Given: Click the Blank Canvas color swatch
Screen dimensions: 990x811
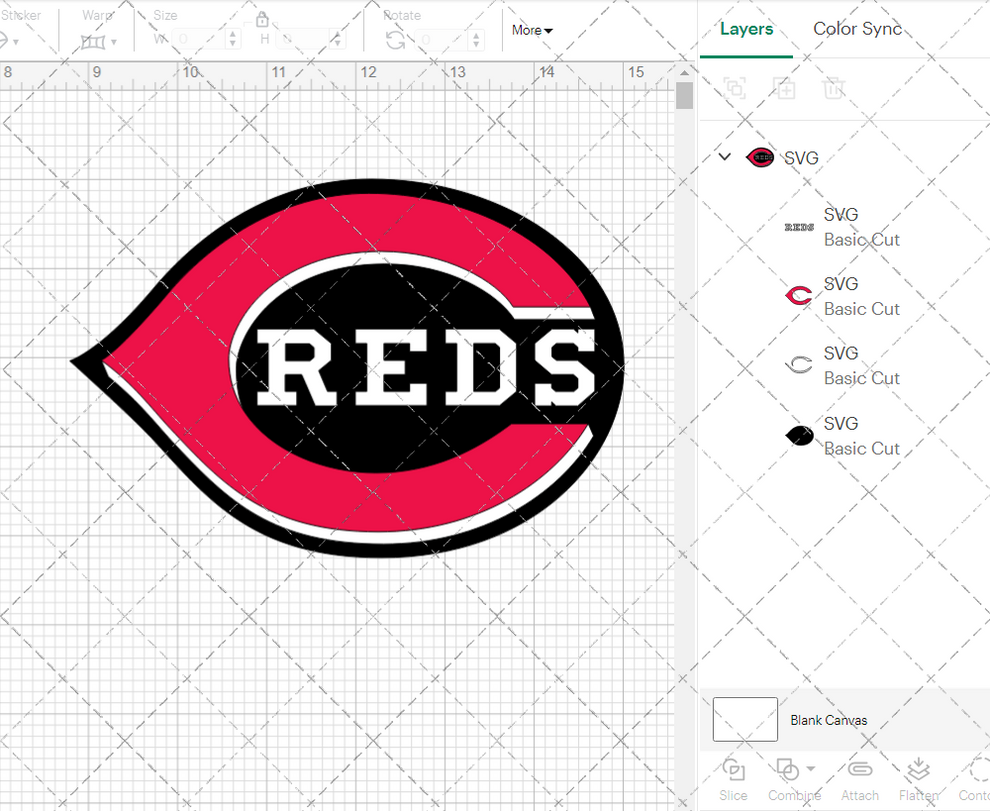Looking at the screenshot, I should (x=744, y=720).
